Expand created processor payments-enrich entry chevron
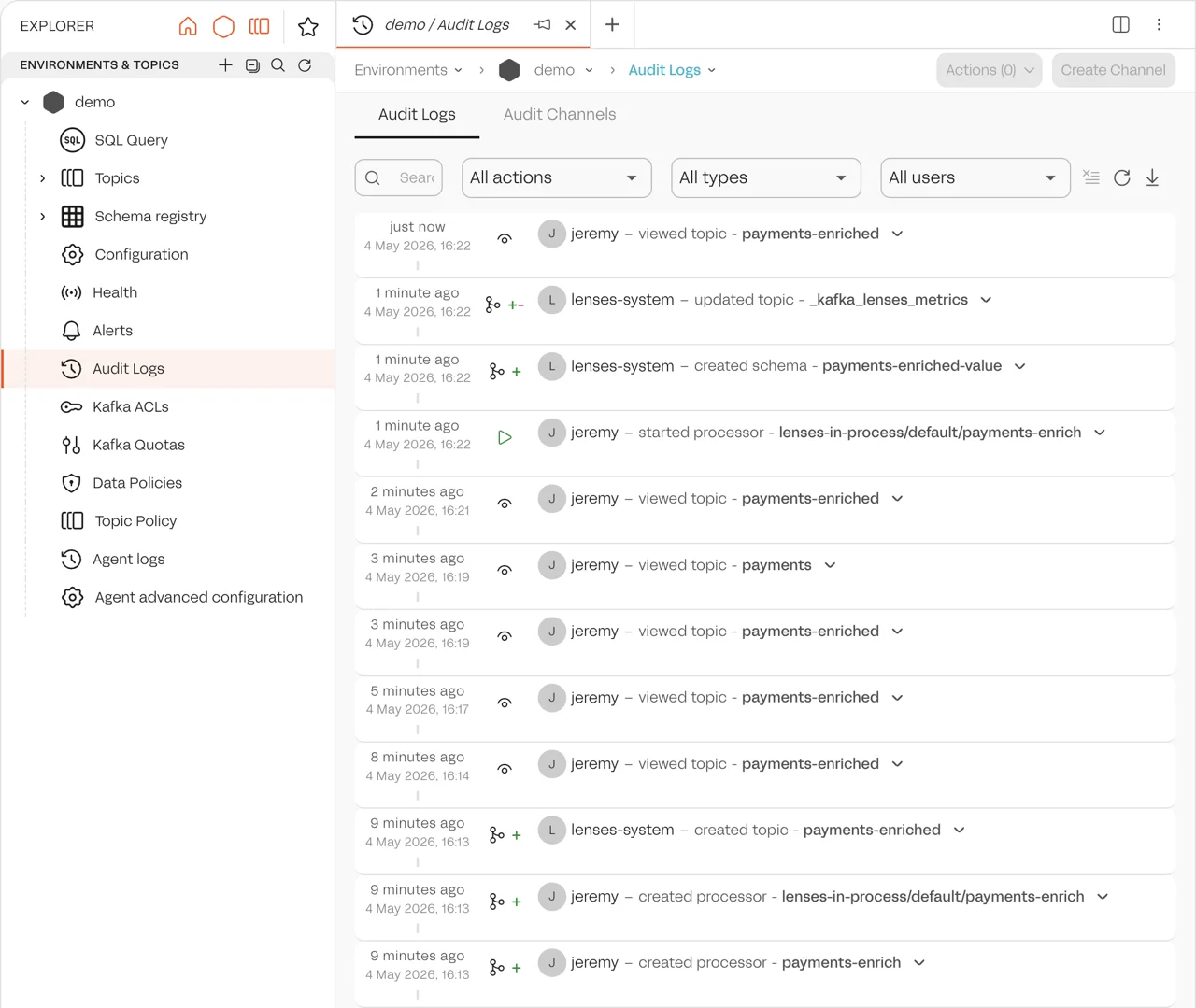The height and width of the screenshot is (1008, 1196). click(919, 962)
